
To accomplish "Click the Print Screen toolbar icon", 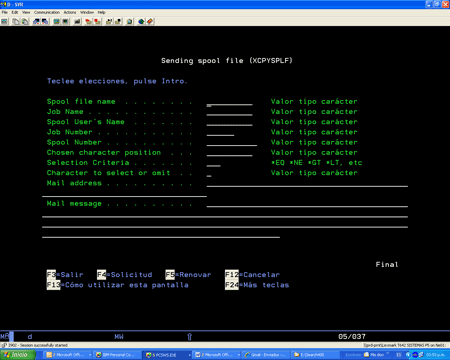I will (4, 22).
